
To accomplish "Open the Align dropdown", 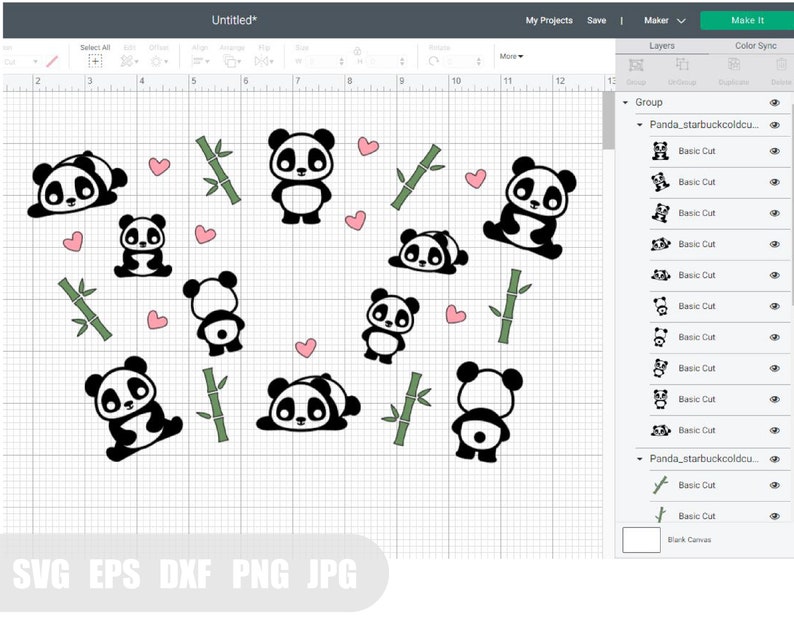I will coord(201,61).
